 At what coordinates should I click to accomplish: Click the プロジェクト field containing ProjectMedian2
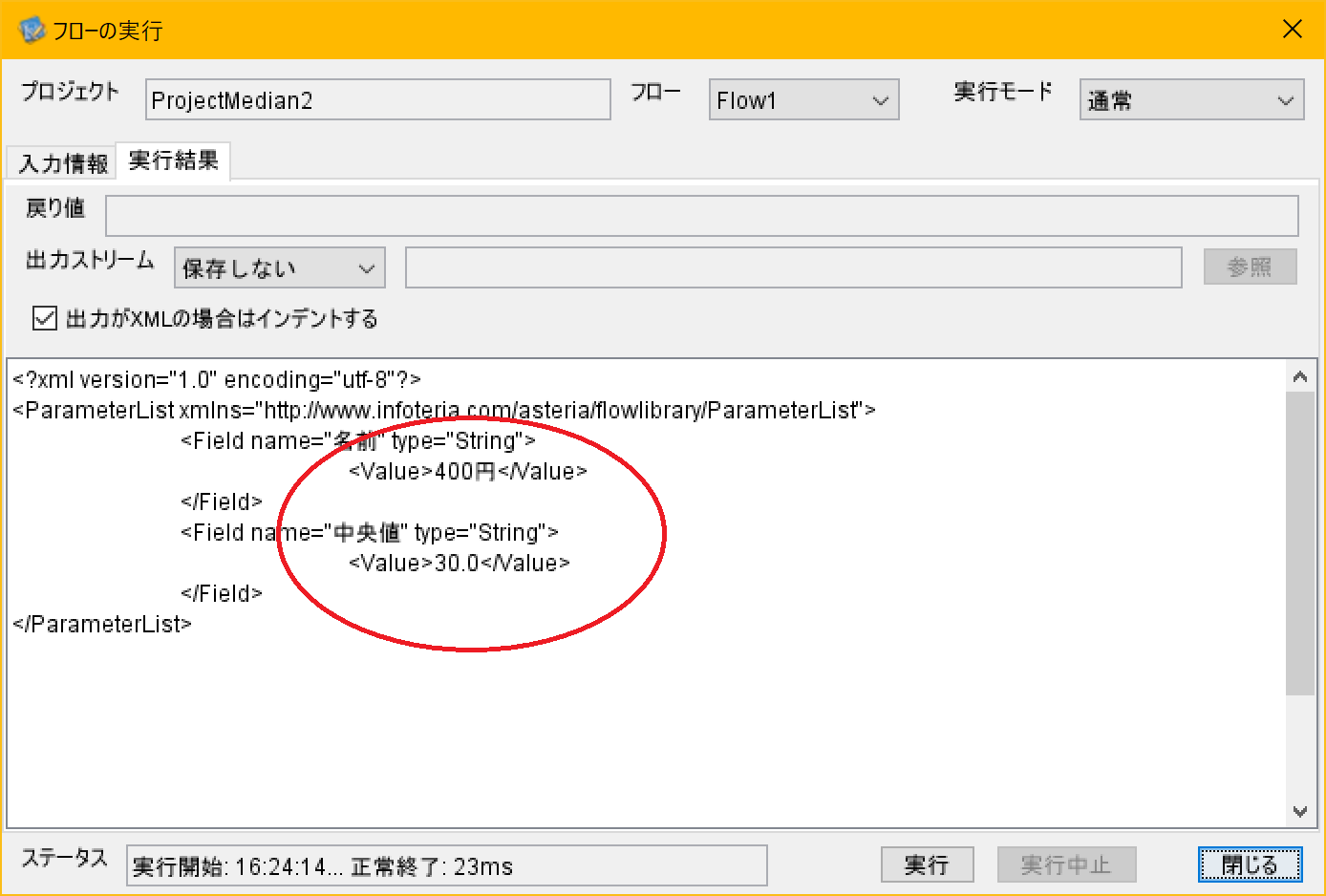point(377,100)
